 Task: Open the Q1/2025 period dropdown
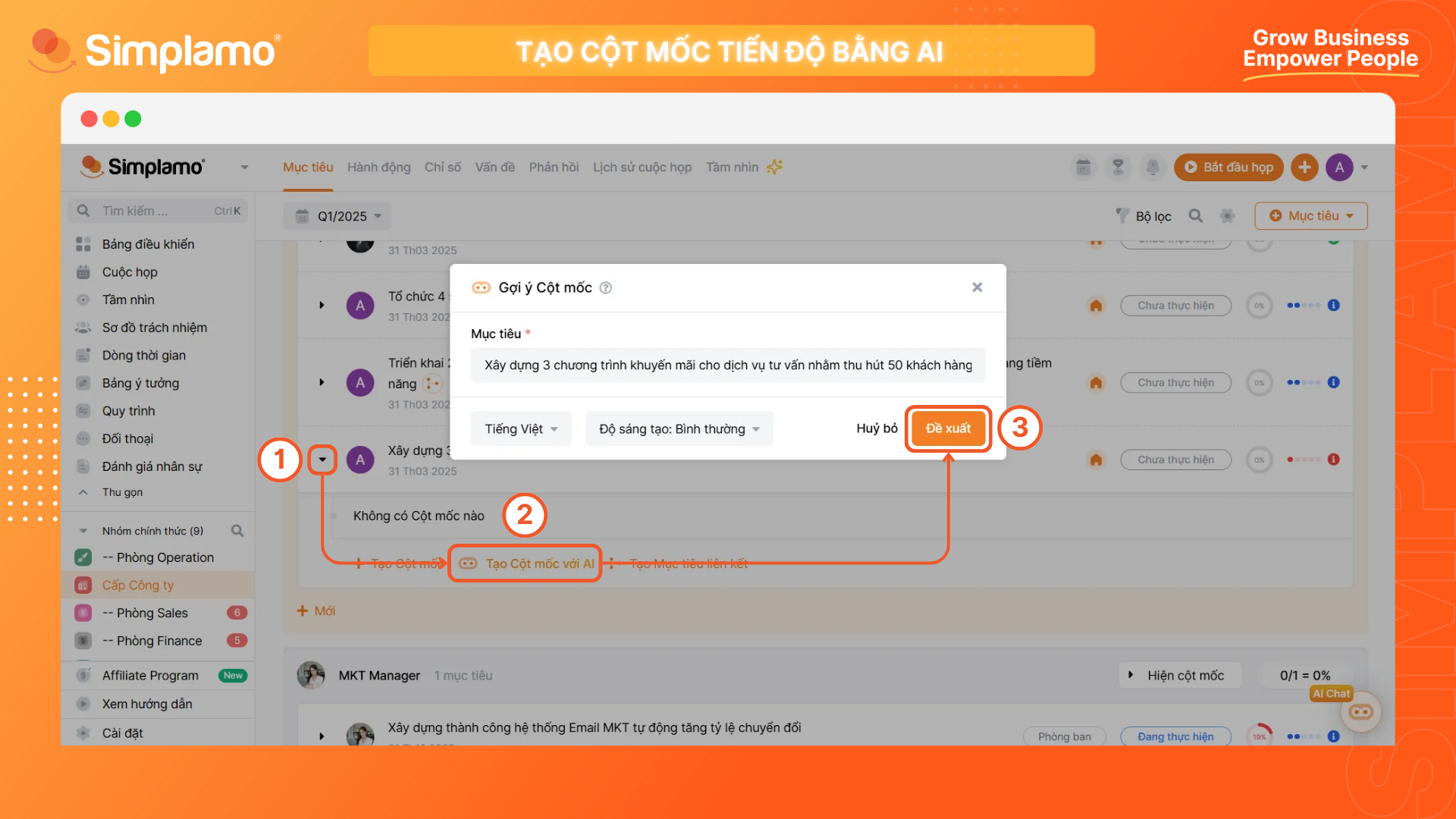[338, 216]
